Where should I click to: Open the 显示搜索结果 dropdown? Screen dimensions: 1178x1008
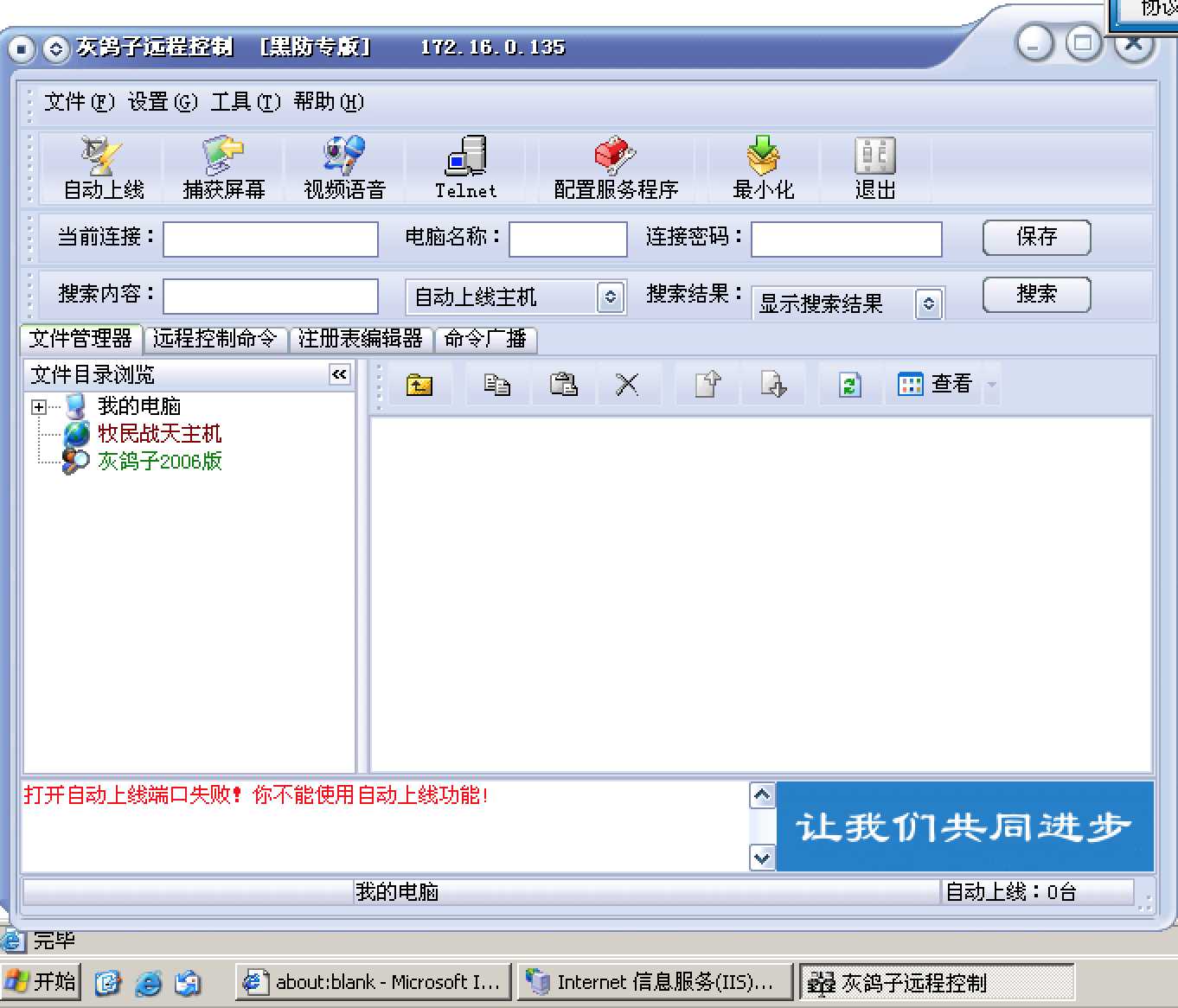coord(928,303)
